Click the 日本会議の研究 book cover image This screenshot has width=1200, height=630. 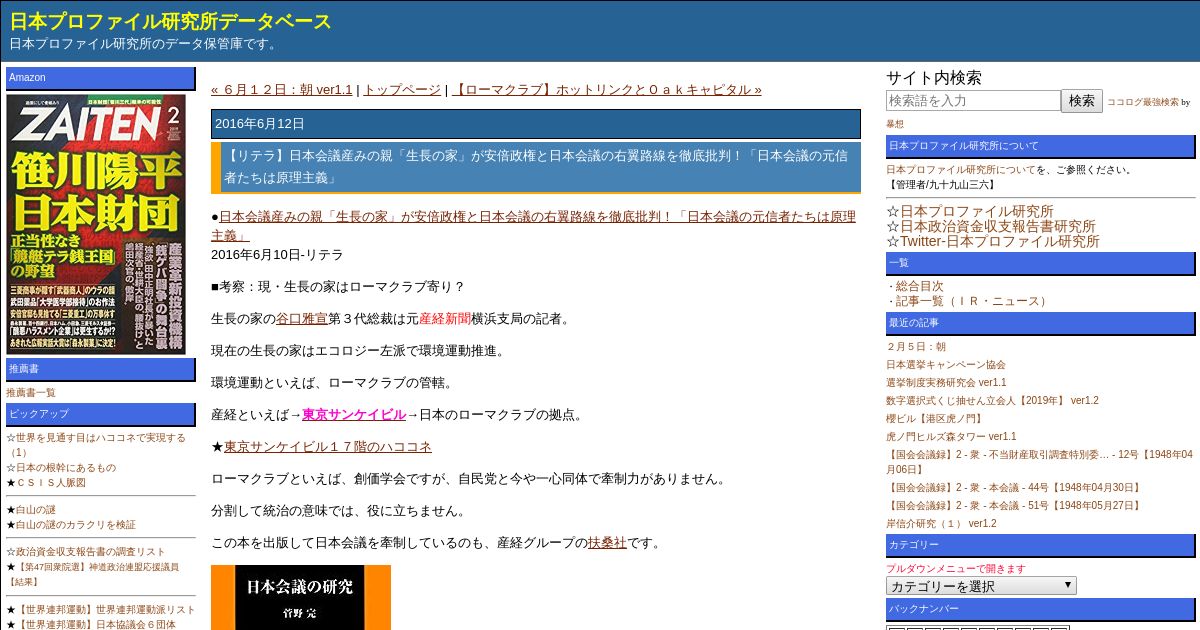click(x=301, y=598)
